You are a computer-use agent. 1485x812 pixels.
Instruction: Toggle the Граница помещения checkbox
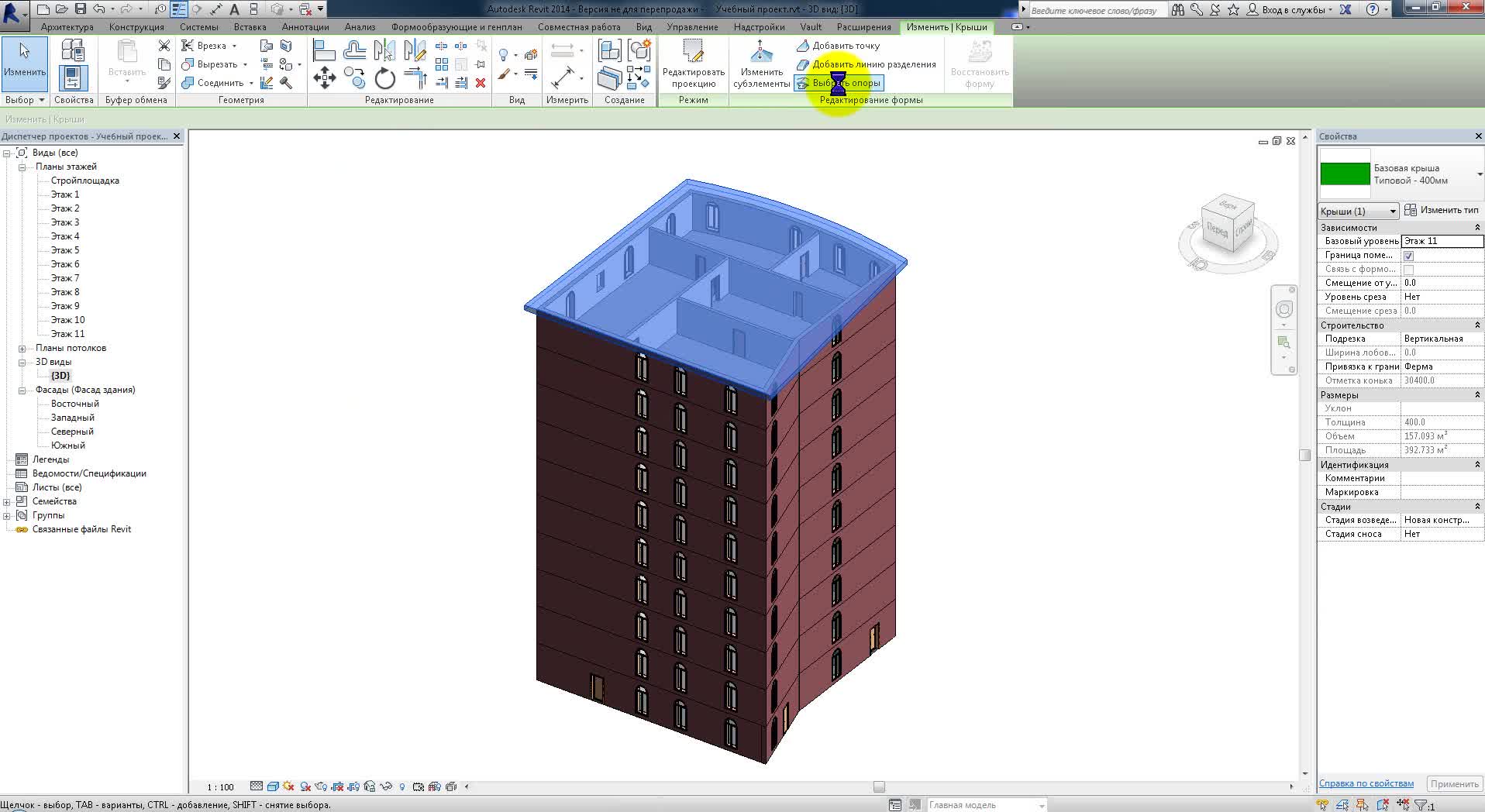[x=1408, y=256]
